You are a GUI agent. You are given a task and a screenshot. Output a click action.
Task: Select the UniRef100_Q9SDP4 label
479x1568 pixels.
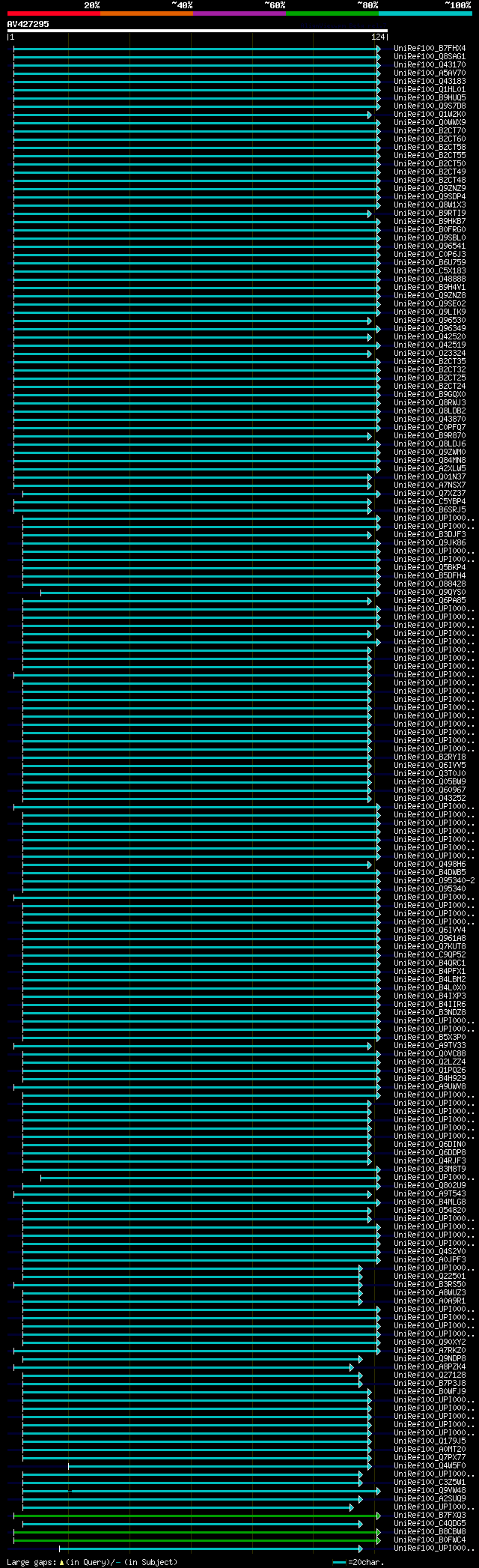click(430, 197)
